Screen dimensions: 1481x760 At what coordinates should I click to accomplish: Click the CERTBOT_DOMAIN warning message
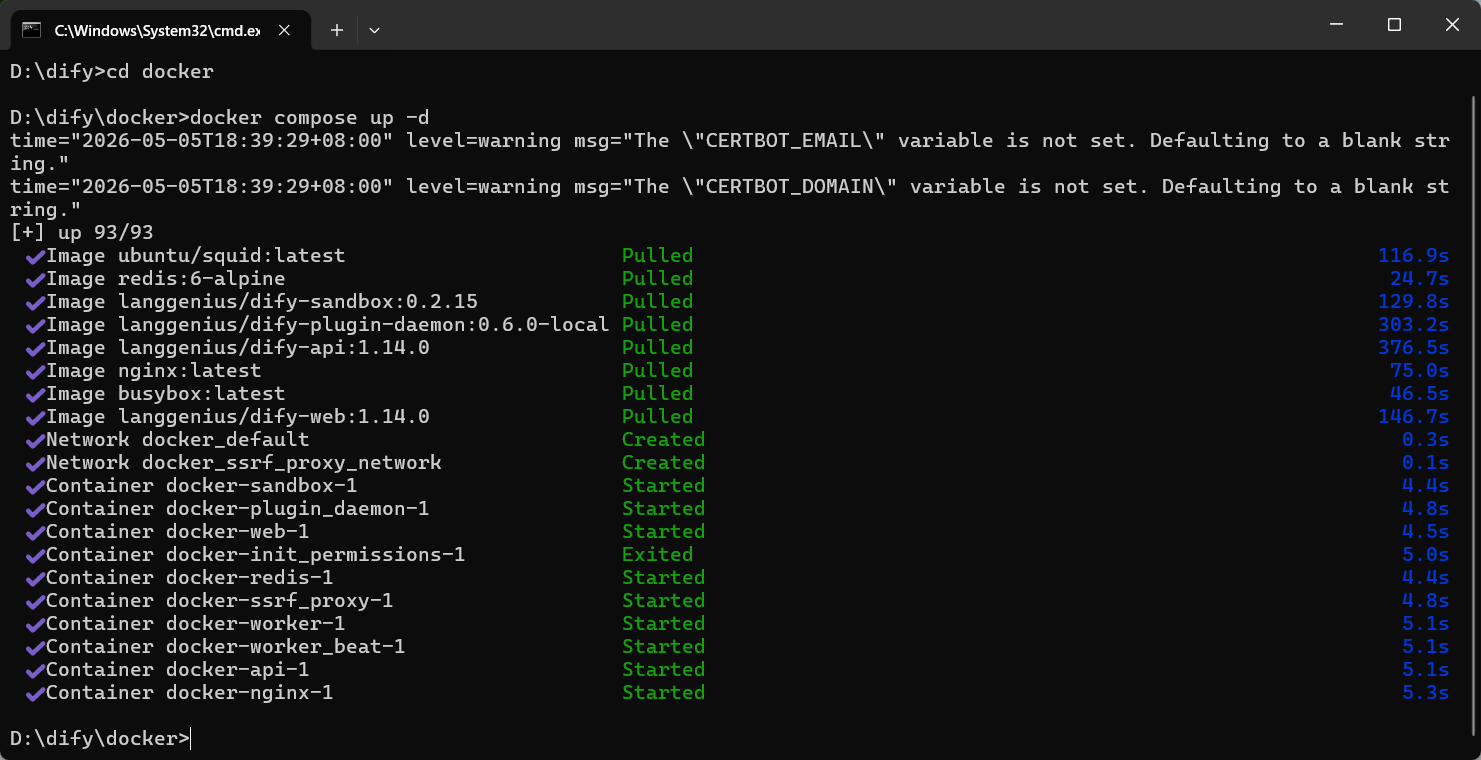730,198
